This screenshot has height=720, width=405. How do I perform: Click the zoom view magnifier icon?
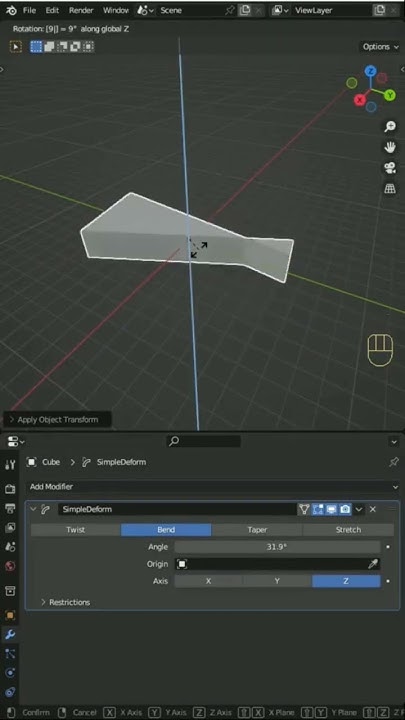(390, 127)
